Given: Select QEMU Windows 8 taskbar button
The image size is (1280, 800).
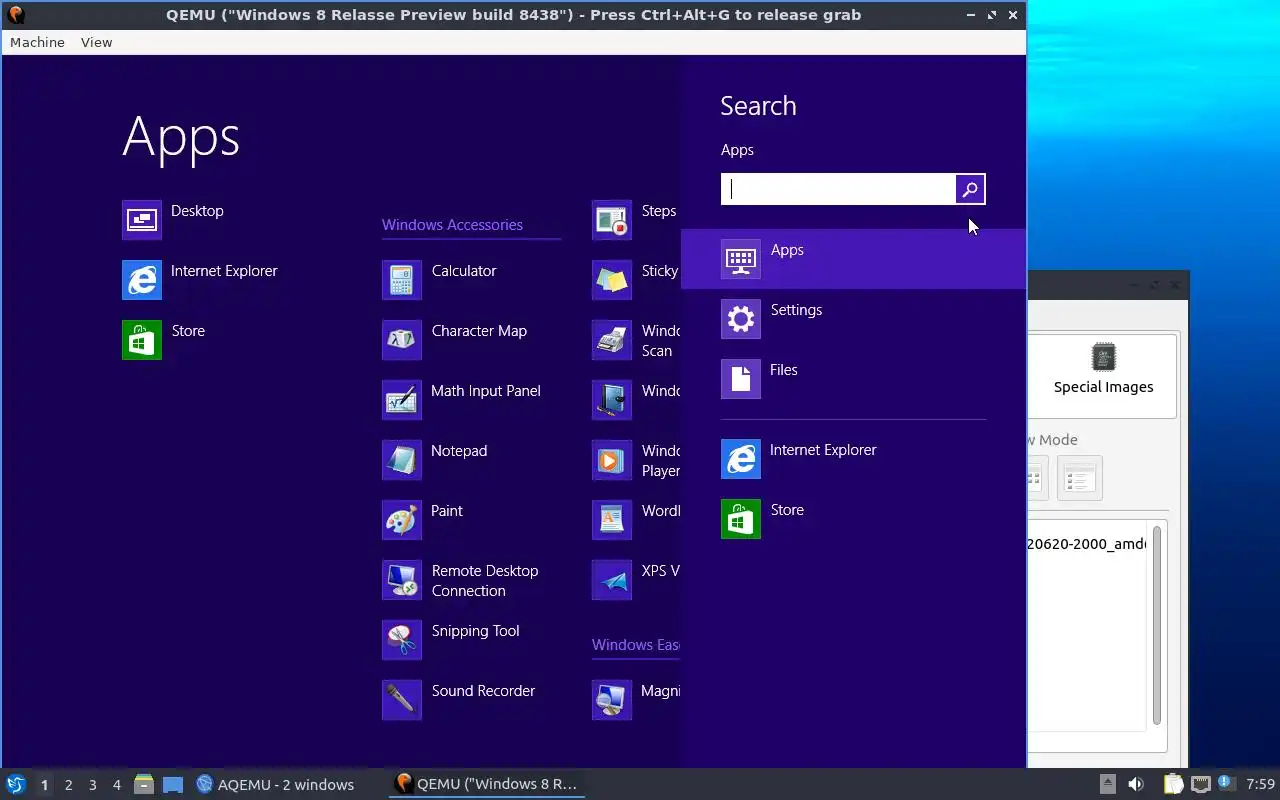Looking at the screenshot, I should [488, 784].
